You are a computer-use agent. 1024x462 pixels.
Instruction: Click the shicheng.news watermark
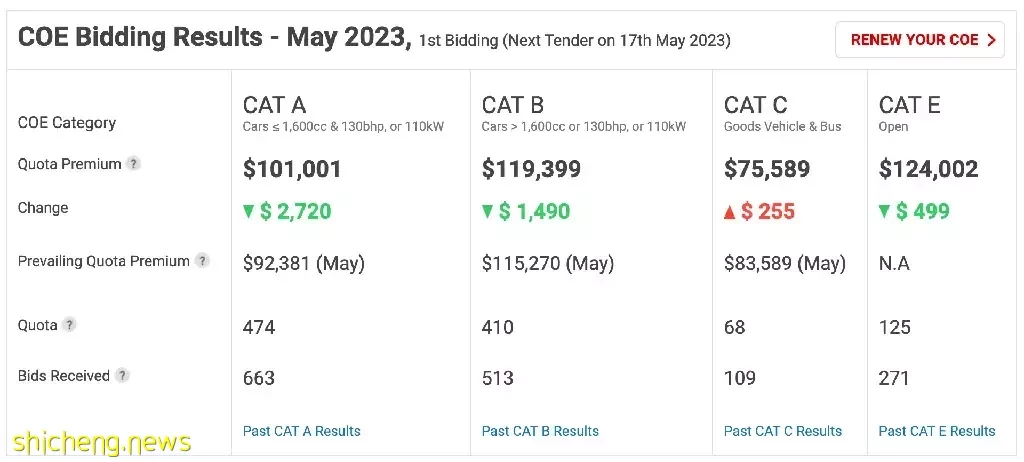point(102,443)
